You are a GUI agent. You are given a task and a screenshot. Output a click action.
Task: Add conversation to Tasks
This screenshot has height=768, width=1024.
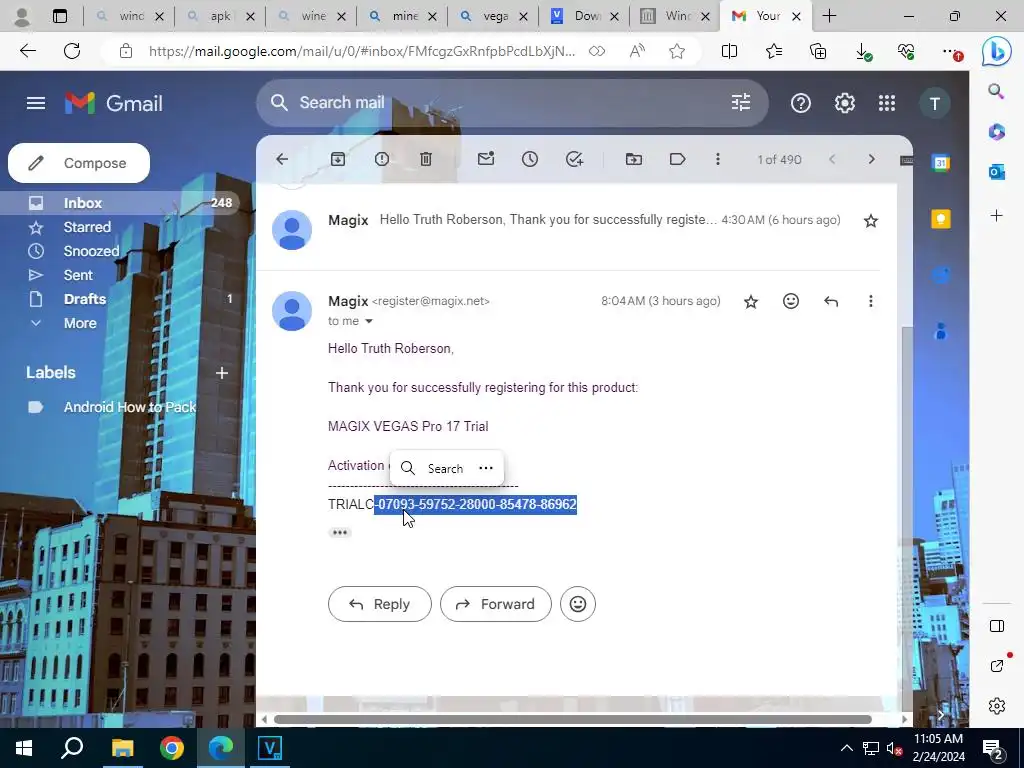click(574, 159)
